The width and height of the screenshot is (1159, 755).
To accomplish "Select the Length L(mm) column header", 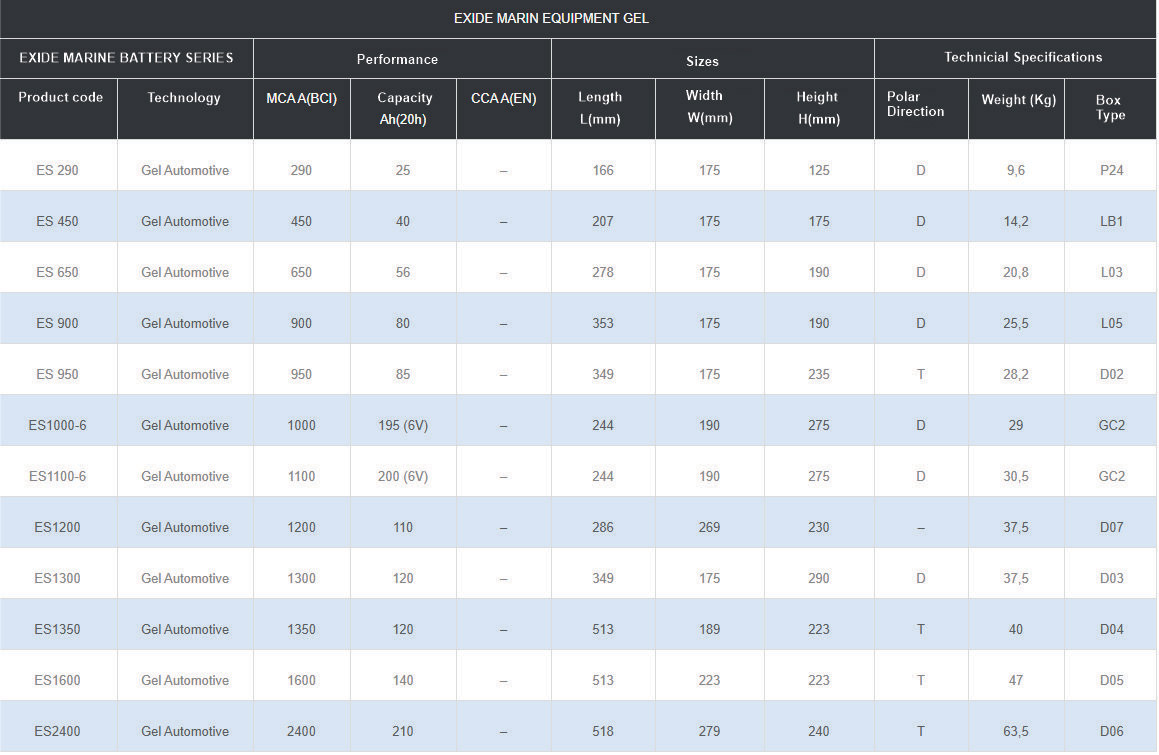I will 600,108.
